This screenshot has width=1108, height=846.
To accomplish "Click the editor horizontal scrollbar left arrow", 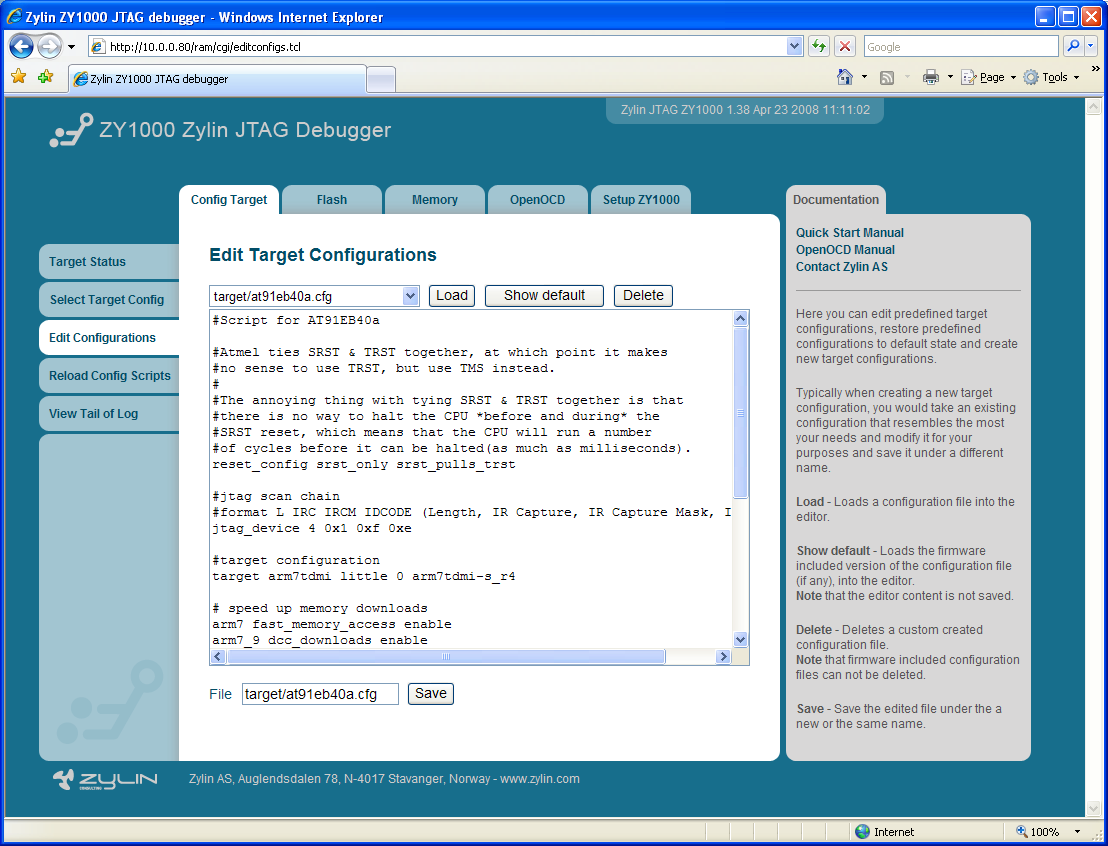I will tap(218, 657).
